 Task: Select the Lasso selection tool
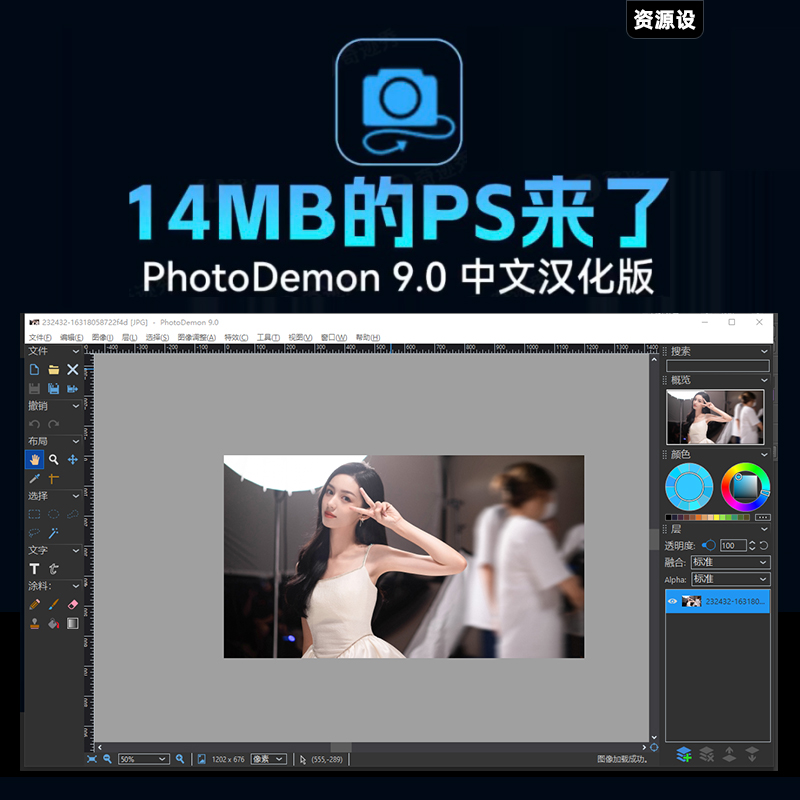tap(34, 533)
